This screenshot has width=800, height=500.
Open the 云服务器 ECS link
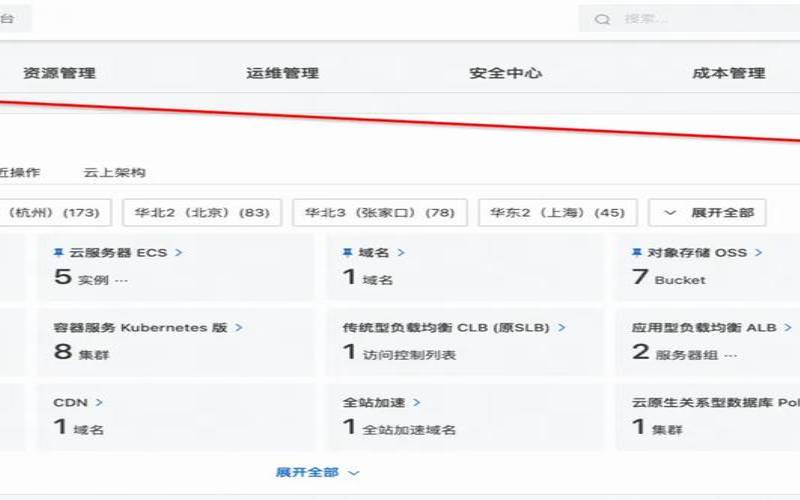[x=118, y=253]
